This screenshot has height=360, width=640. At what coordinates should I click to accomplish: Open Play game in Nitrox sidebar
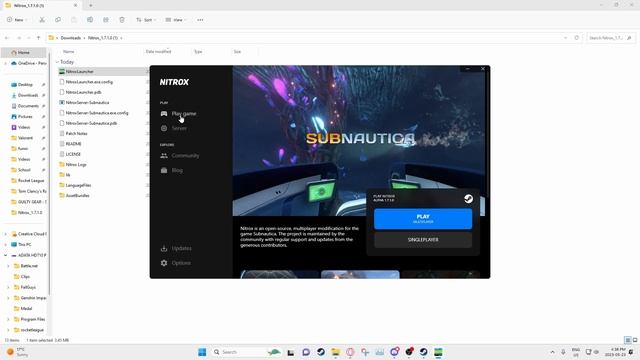[178, 113]
